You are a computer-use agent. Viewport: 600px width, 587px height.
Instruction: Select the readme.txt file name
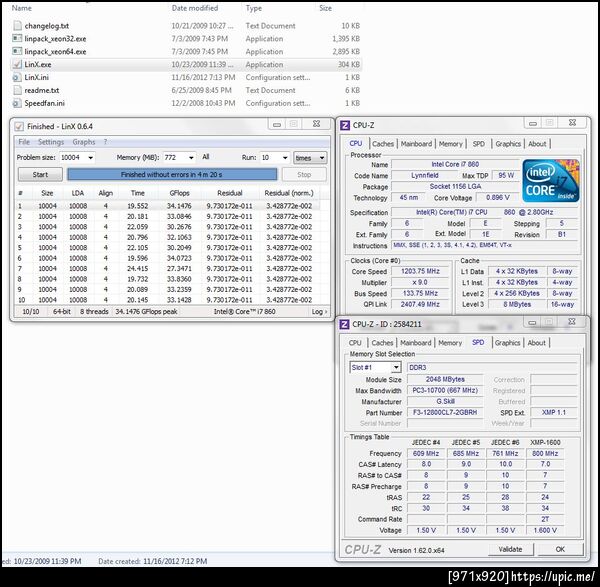(42, 90)
